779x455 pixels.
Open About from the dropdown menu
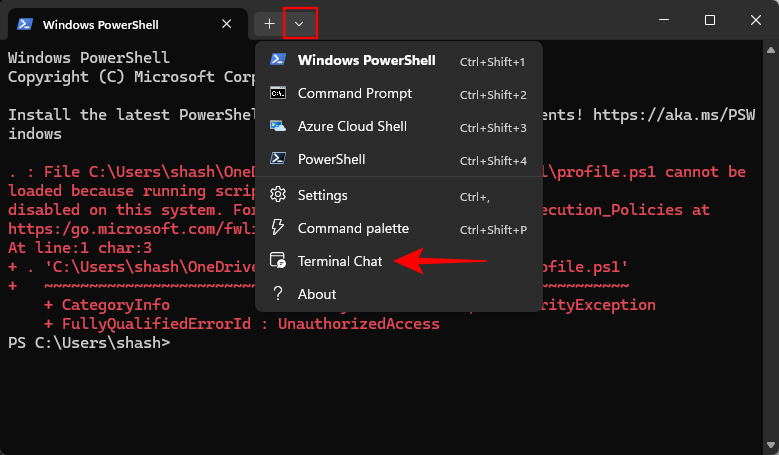[317, 294]
